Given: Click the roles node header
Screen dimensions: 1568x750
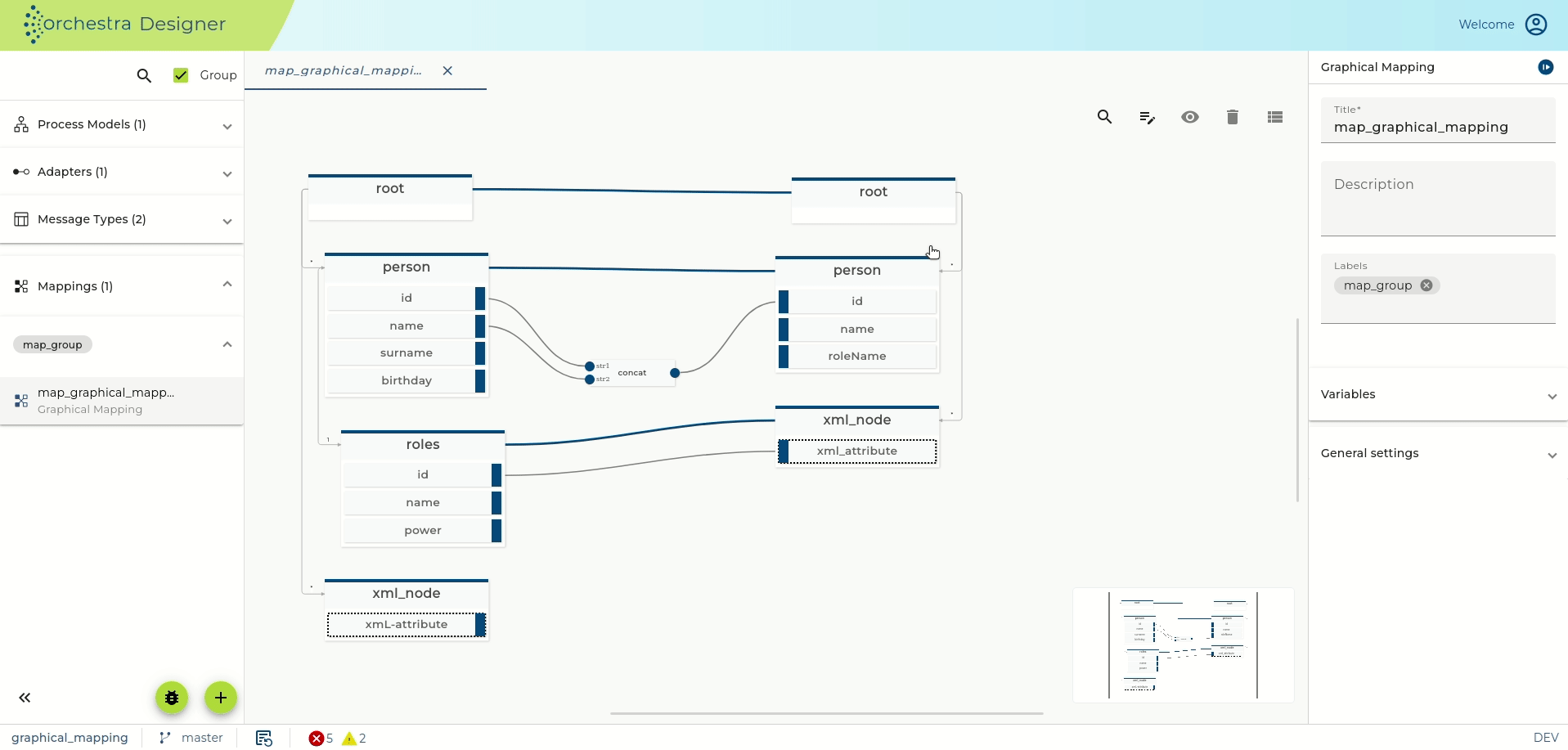Looking at the screenshot, I should pyautogui.click(x=423, y=444).
